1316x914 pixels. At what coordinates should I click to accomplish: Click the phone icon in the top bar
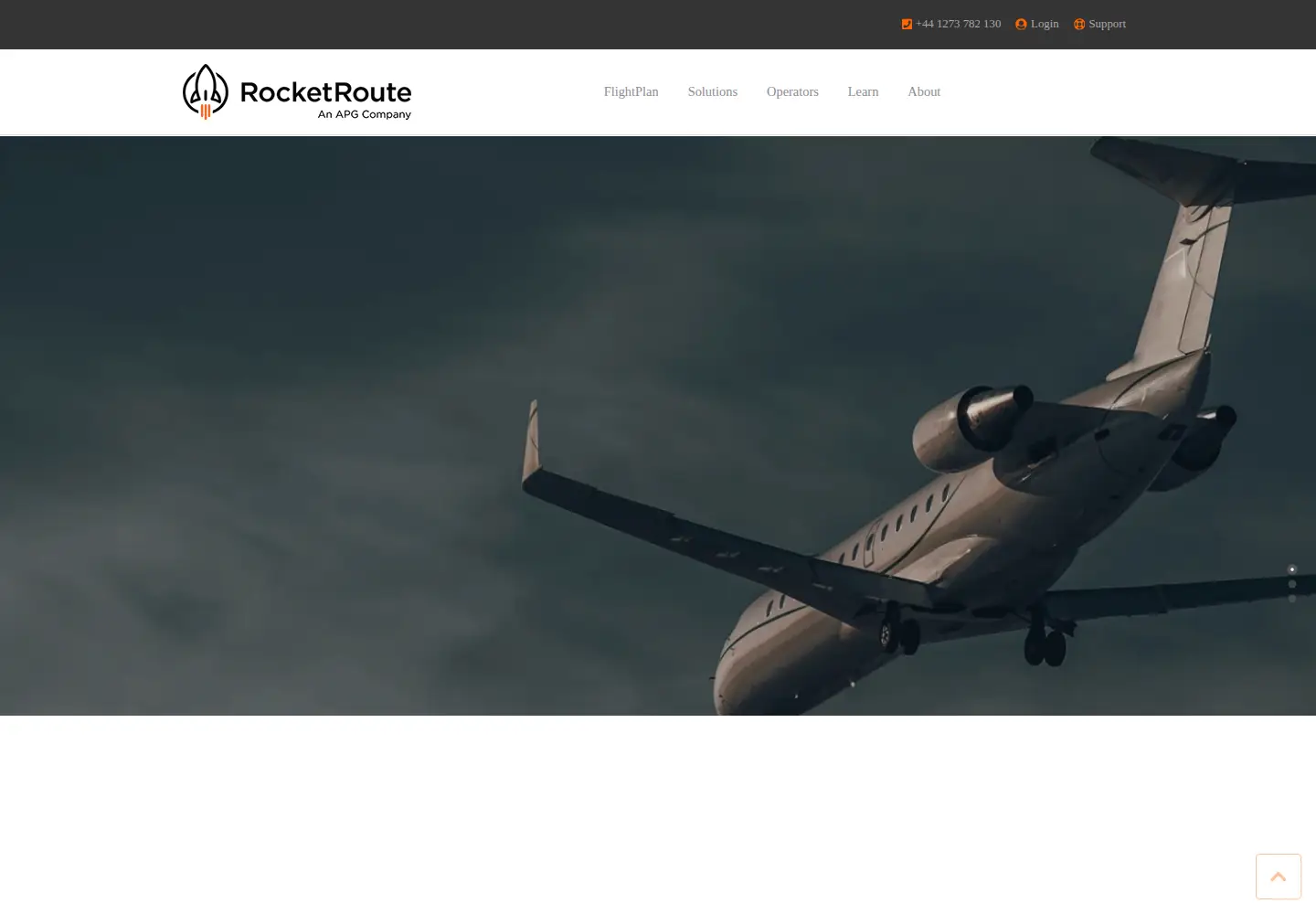tap(907, 24)
